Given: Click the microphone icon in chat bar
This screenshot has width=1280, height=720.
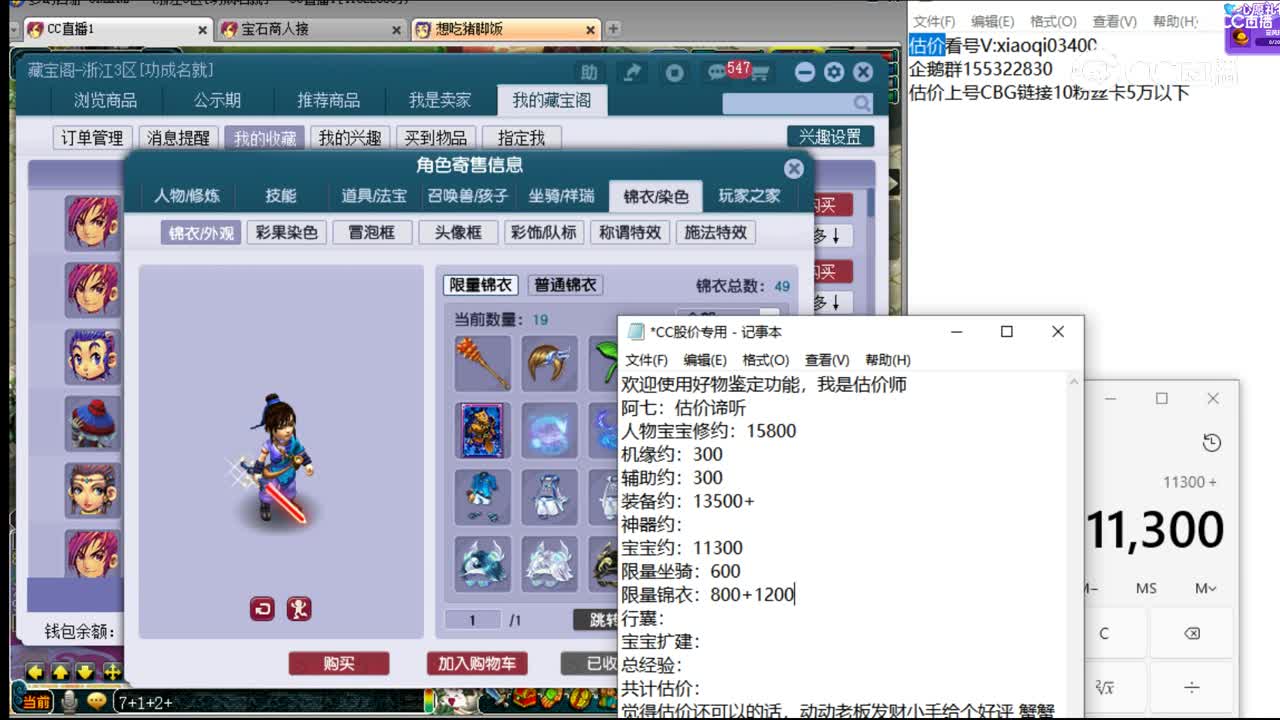Looking at the screenshot, I should point(69,701).
